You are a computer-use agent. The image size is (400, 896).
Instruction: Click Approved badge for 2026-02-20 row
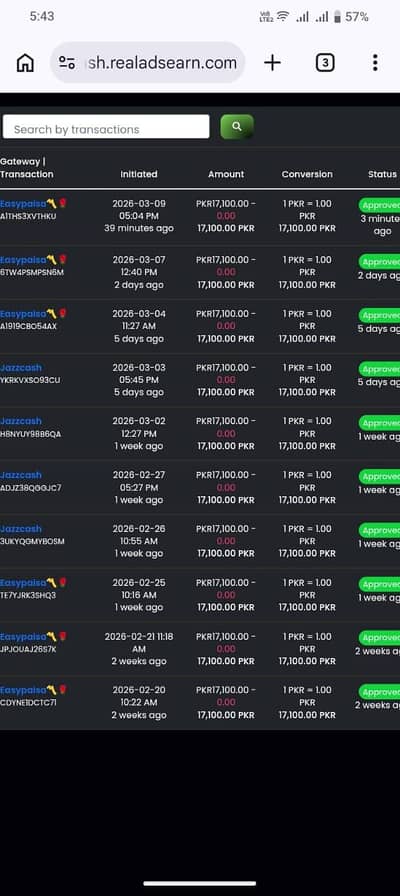[x=379, y=692]
